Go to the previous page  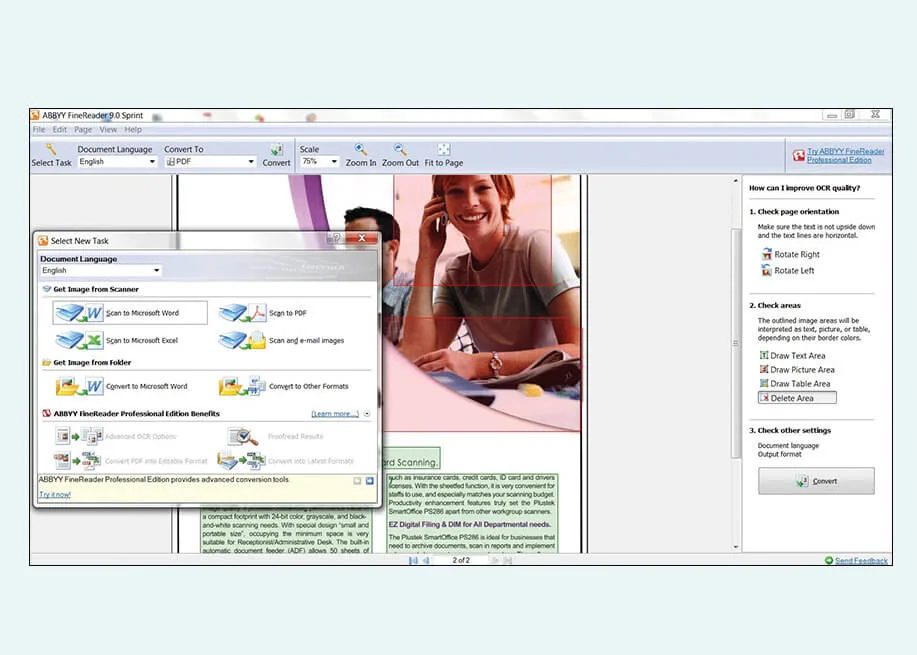pos(426,560)
